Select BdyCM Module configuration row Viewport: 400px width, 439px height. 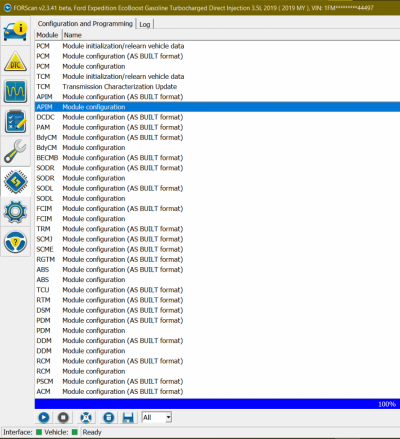(217, 148)
